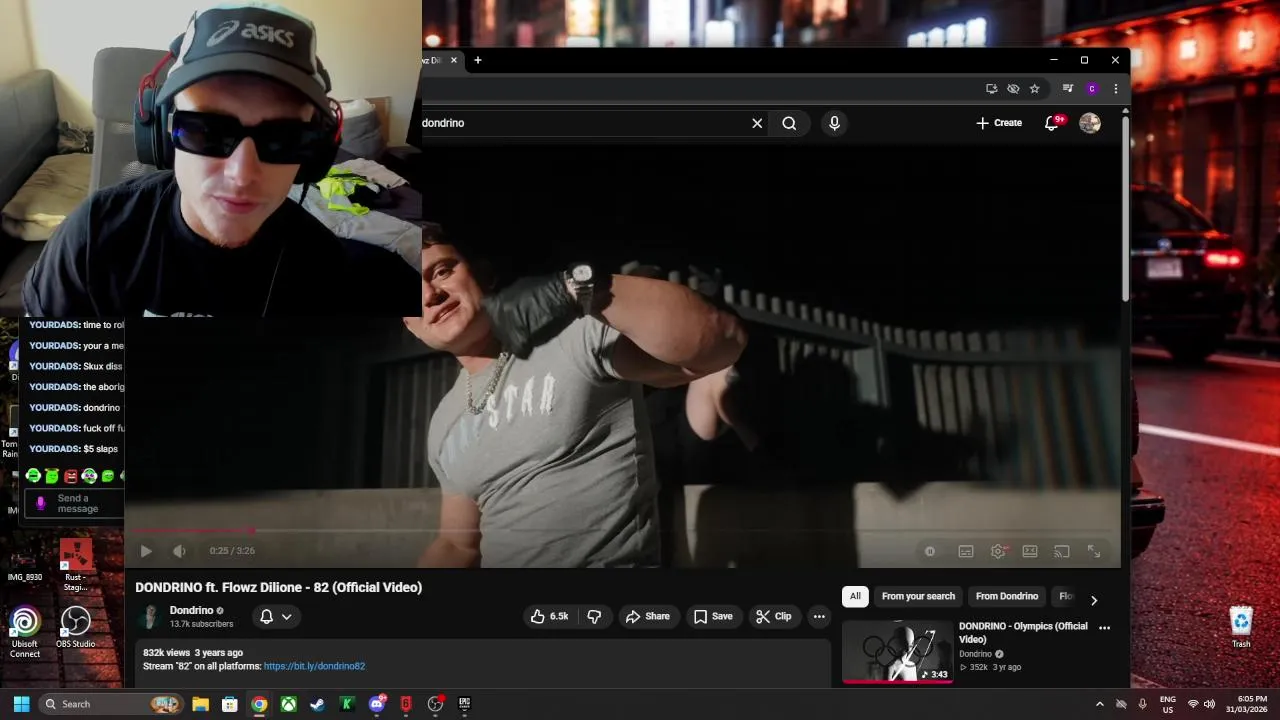Open the Chrome profile C avatar

1092,89
